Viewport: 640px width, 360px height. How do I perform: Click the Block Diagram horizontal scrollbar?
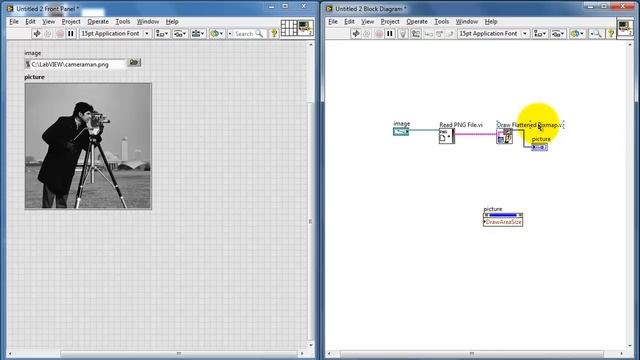471,353
